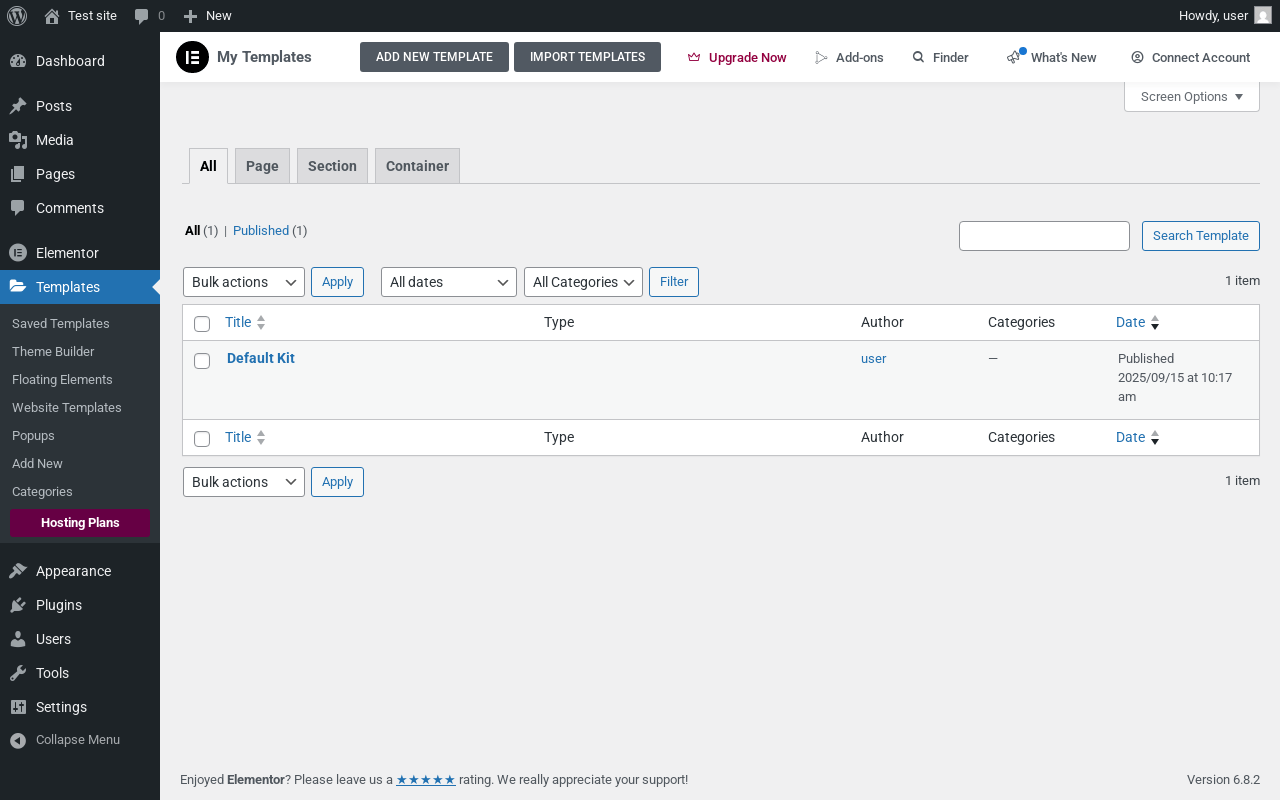Click ADD NEW TEMPLATE button
The image size is (1280, 800).
click(434, 57)
